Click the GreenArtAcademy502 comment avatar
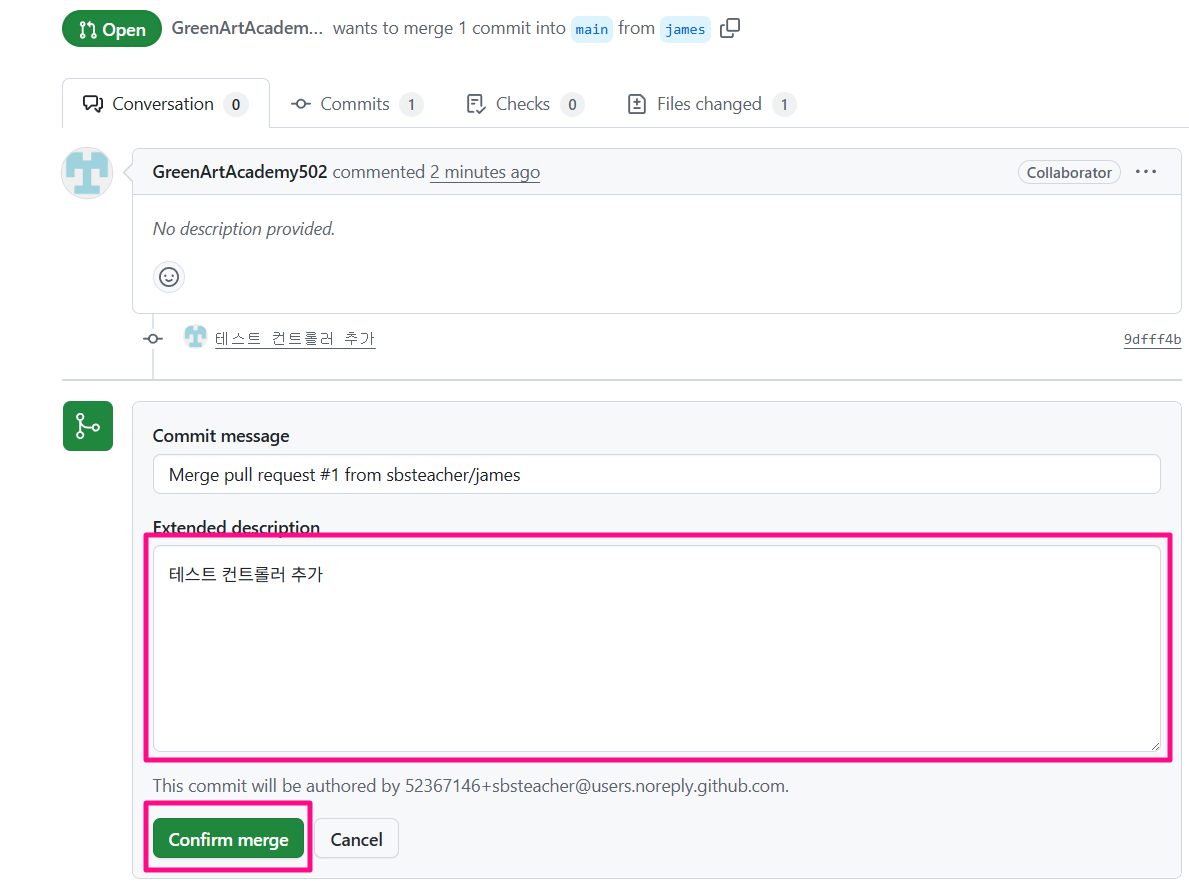This screenshot has height=886, width=1189. (87, 173)
